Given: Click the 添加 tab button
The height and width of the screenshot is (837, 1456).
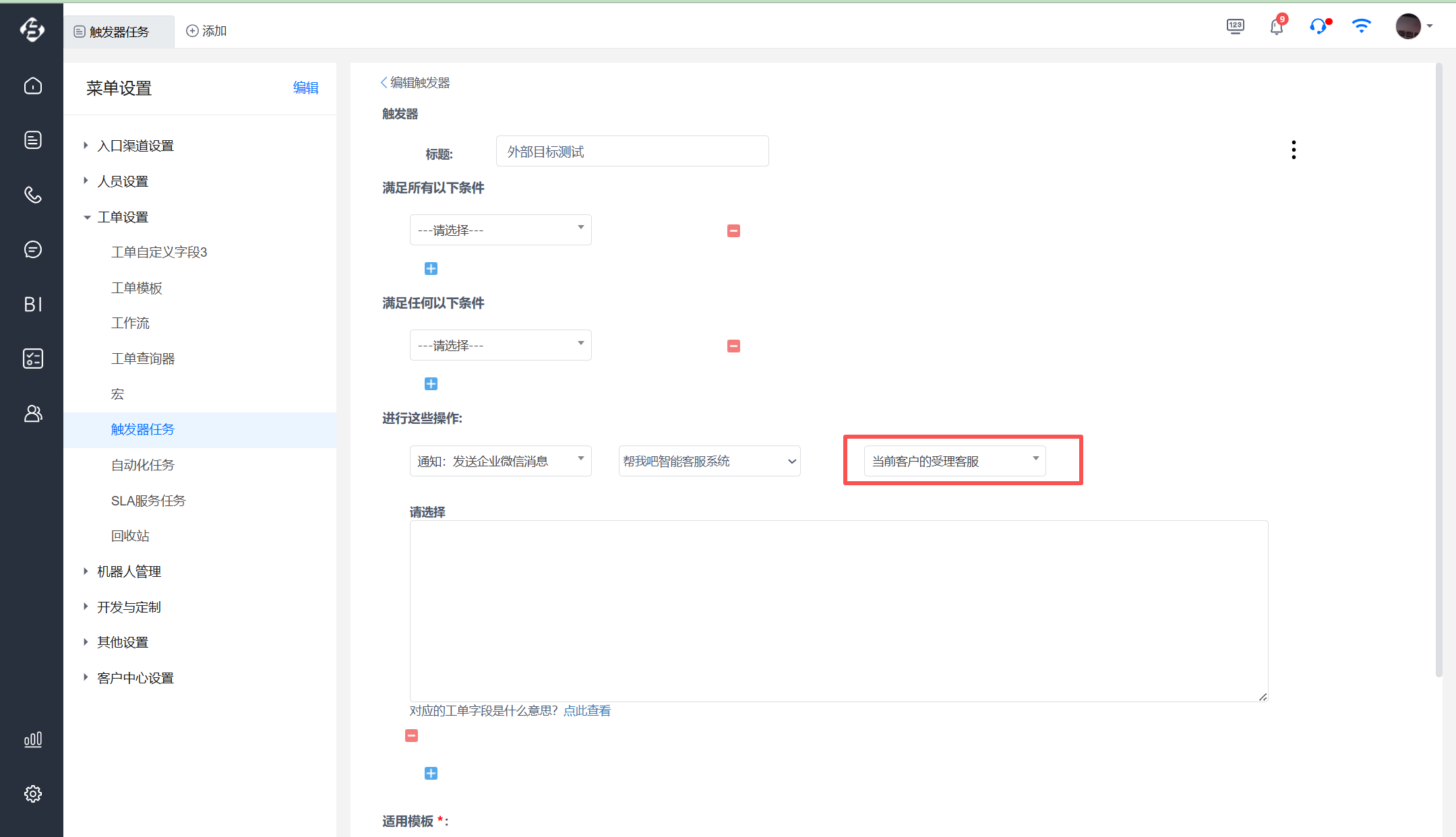Looking at the screenshot, I should coord(206,31).
